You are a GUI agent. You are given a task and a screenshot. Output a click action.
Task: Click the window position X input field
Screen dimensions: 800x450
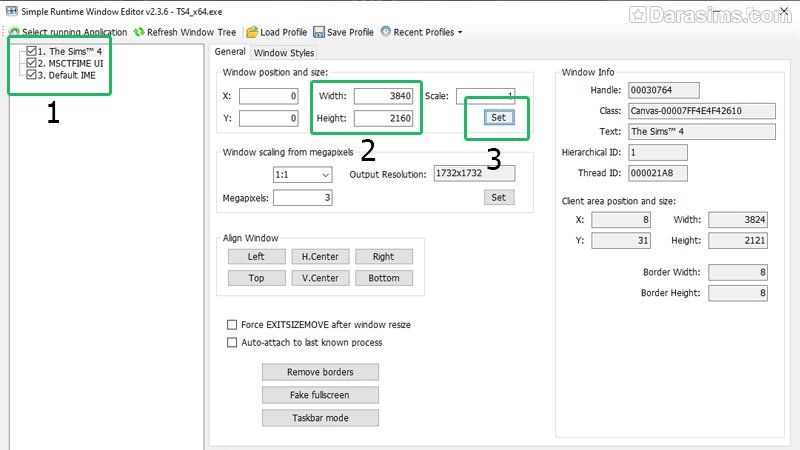[268, 96]
